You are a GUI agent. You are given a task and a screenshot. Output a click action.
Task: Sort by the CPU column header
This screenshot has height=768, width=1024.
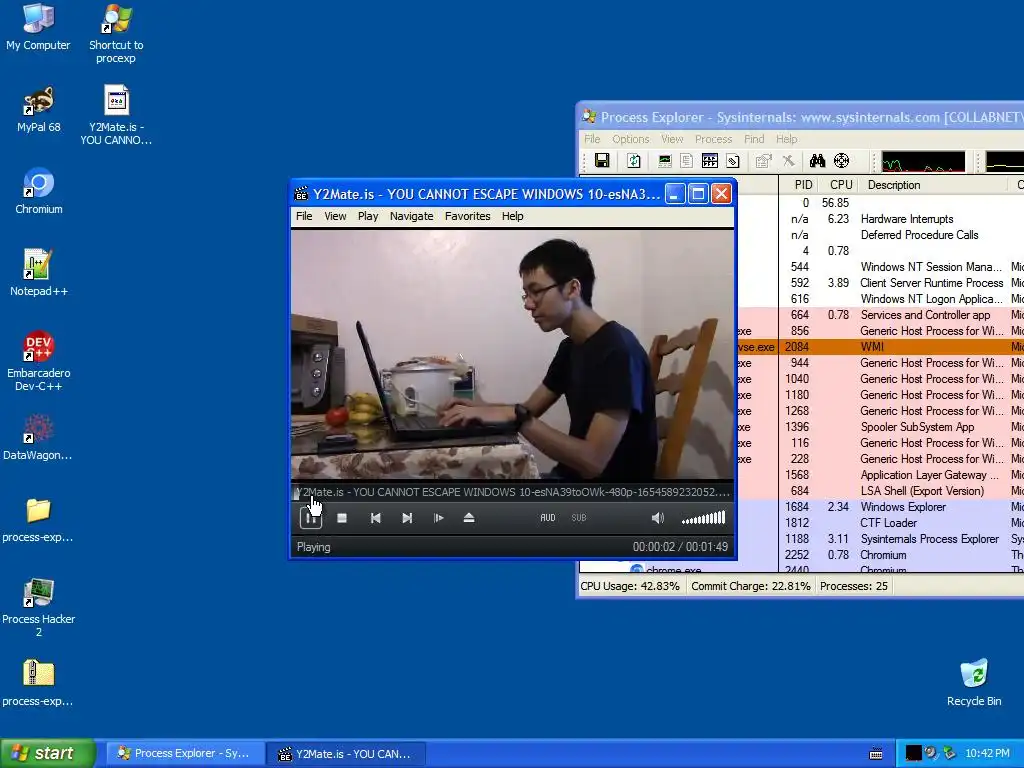point(837,185)
